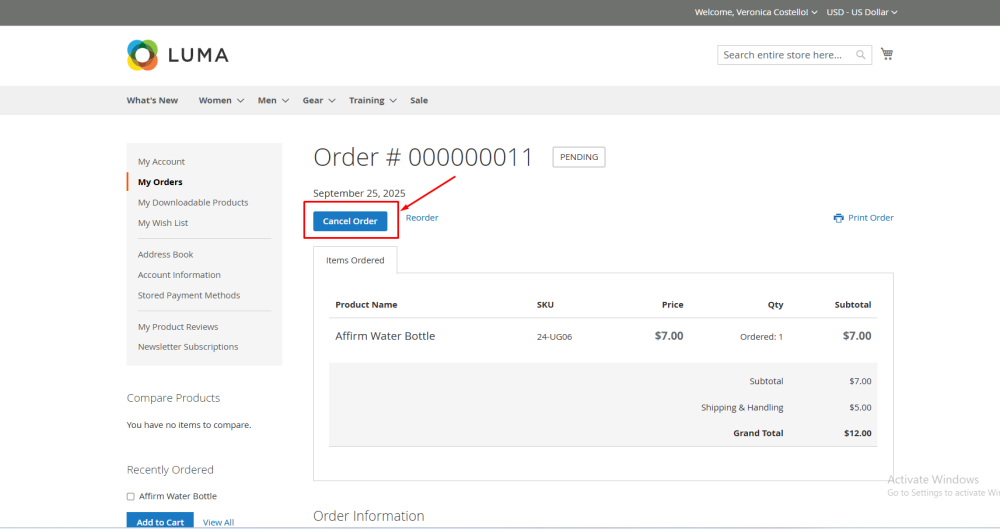Select My Orders in sidebar
The height and width of the screenshot is (529, 1000).
(160, 182)
